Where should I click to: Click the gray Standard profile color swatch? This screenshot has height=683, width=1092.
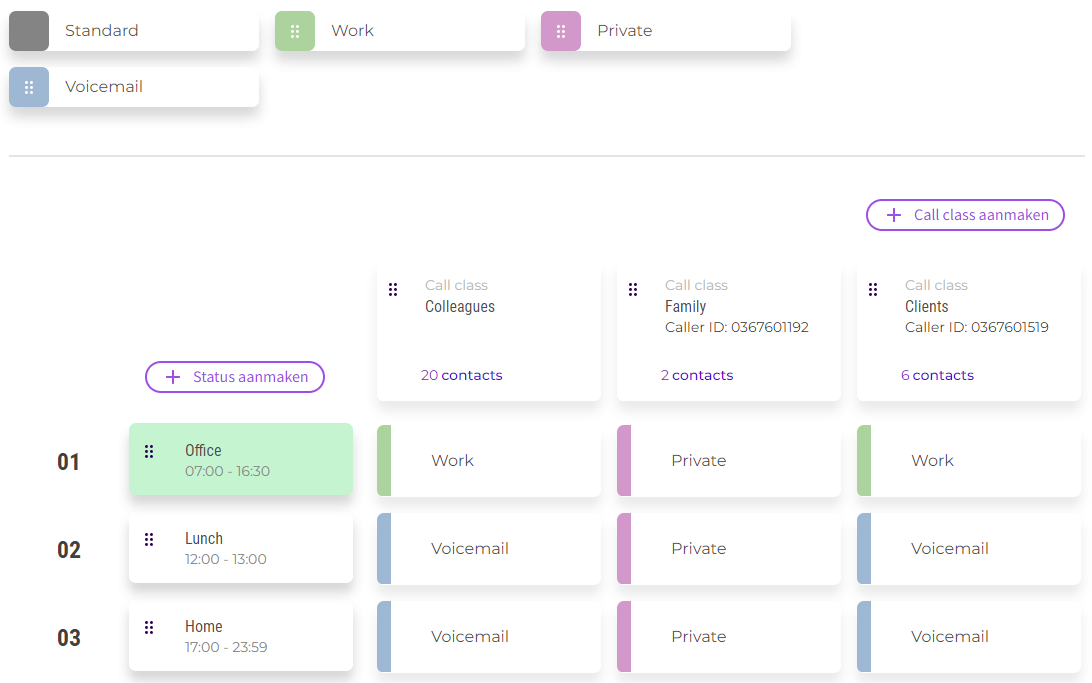(x=29, y=31)
